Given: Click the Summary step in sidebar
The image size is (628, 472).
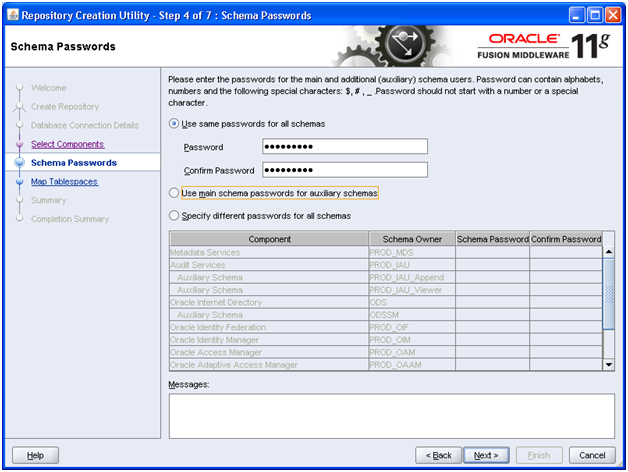Looking at the screenshot, I should (x=48, y=200).
